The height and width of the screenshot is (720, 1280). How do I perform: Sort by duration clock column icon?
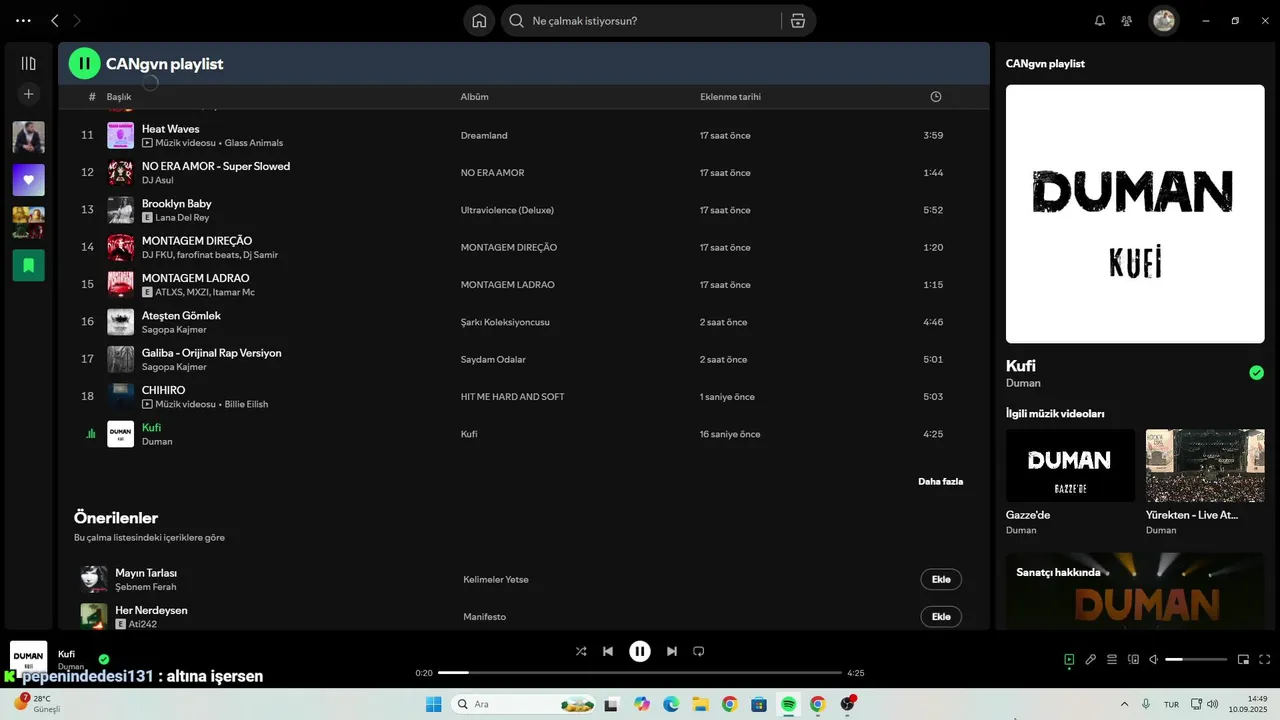[936, 97]
